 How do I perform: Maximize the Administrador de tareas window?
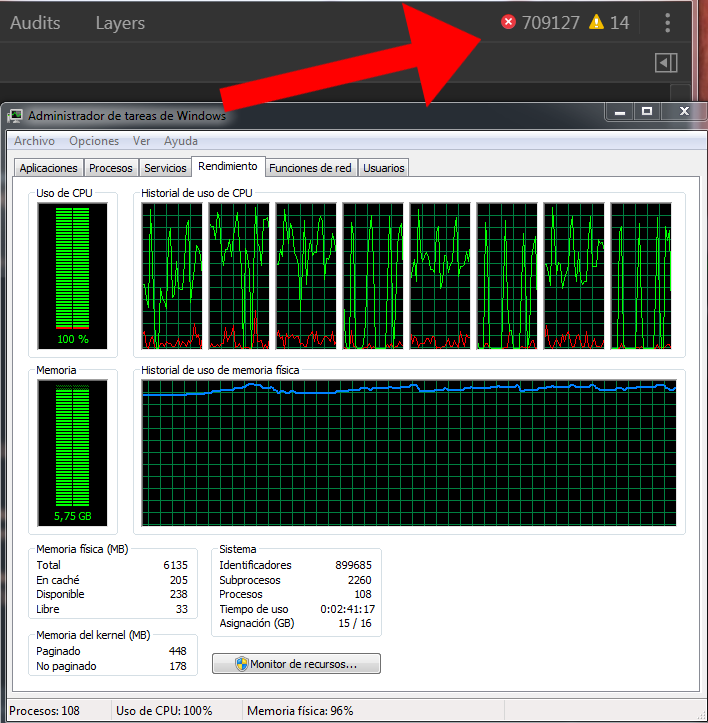pos(647,112)
